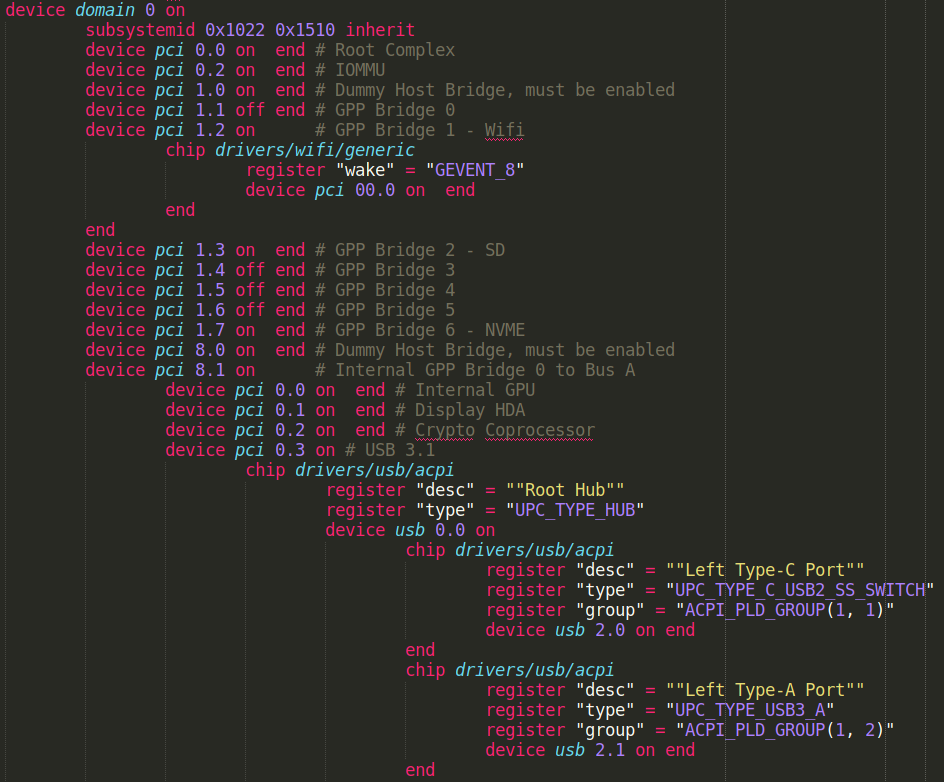Click "off" on the pci 1.1 line

250,110
